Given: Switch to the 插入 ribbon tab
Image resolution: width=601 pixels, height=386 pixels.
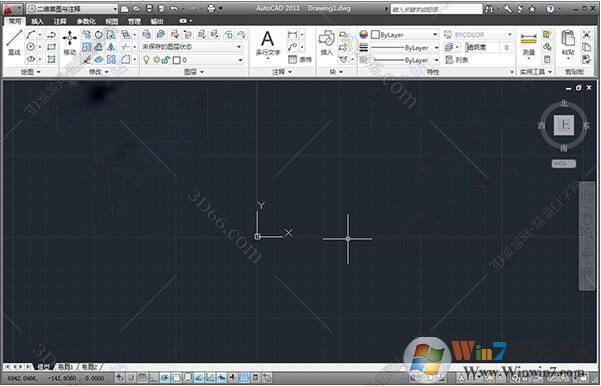Looking at the screenshot, I should (37, 21).
